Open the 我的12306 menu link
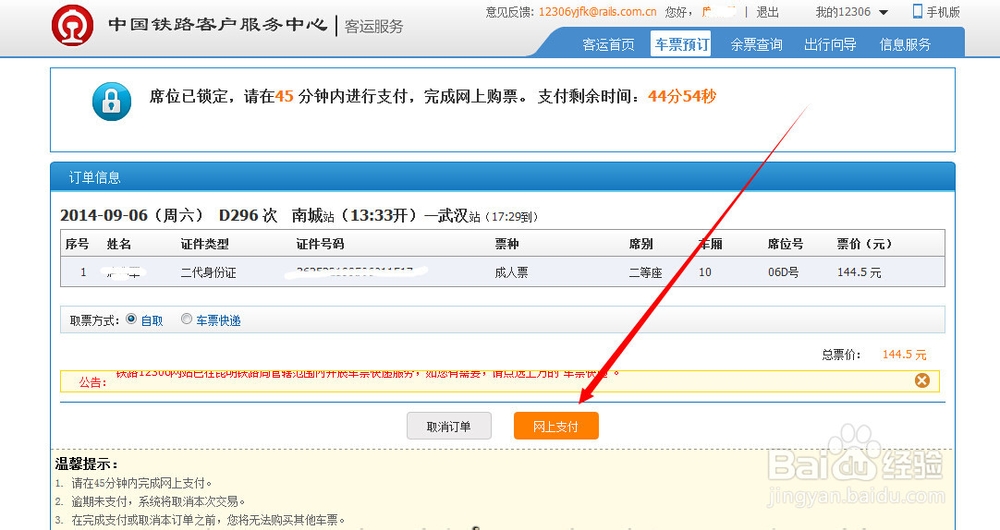The height and width of the screenshot is (530, 1000). [842, 12]
